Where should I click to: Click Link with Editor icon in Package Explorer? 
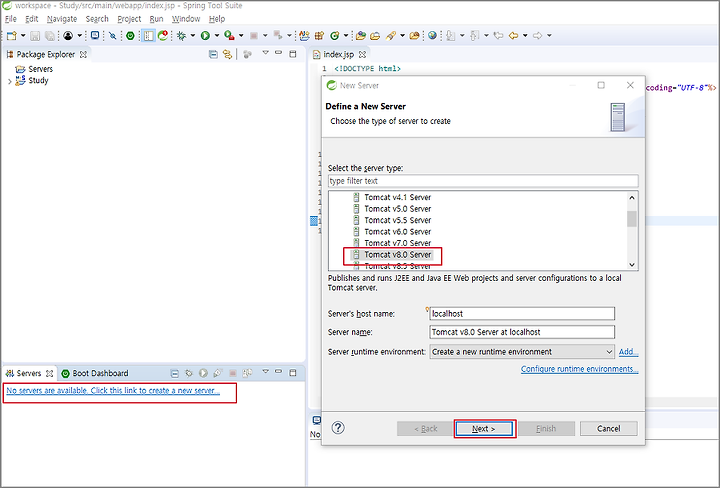(227, 54)
